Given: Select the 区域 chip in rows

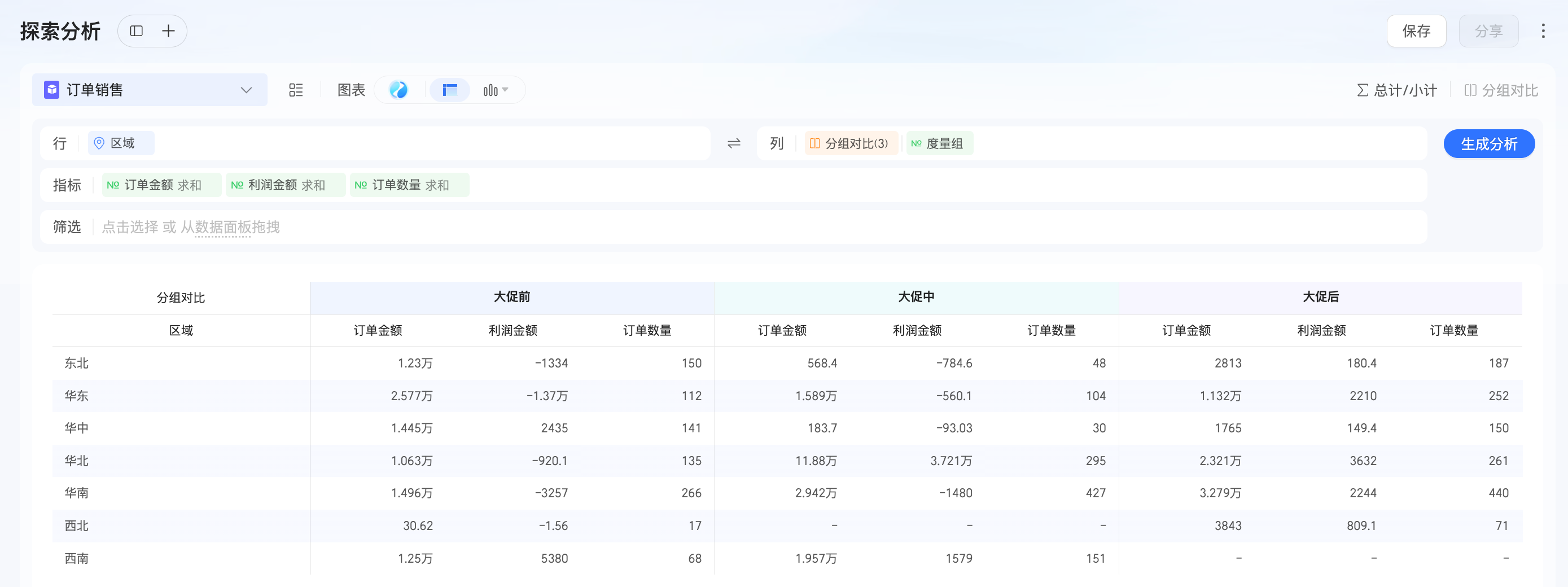Looking at the screenshot, I should pyautogui.click(x=121, y=143).
